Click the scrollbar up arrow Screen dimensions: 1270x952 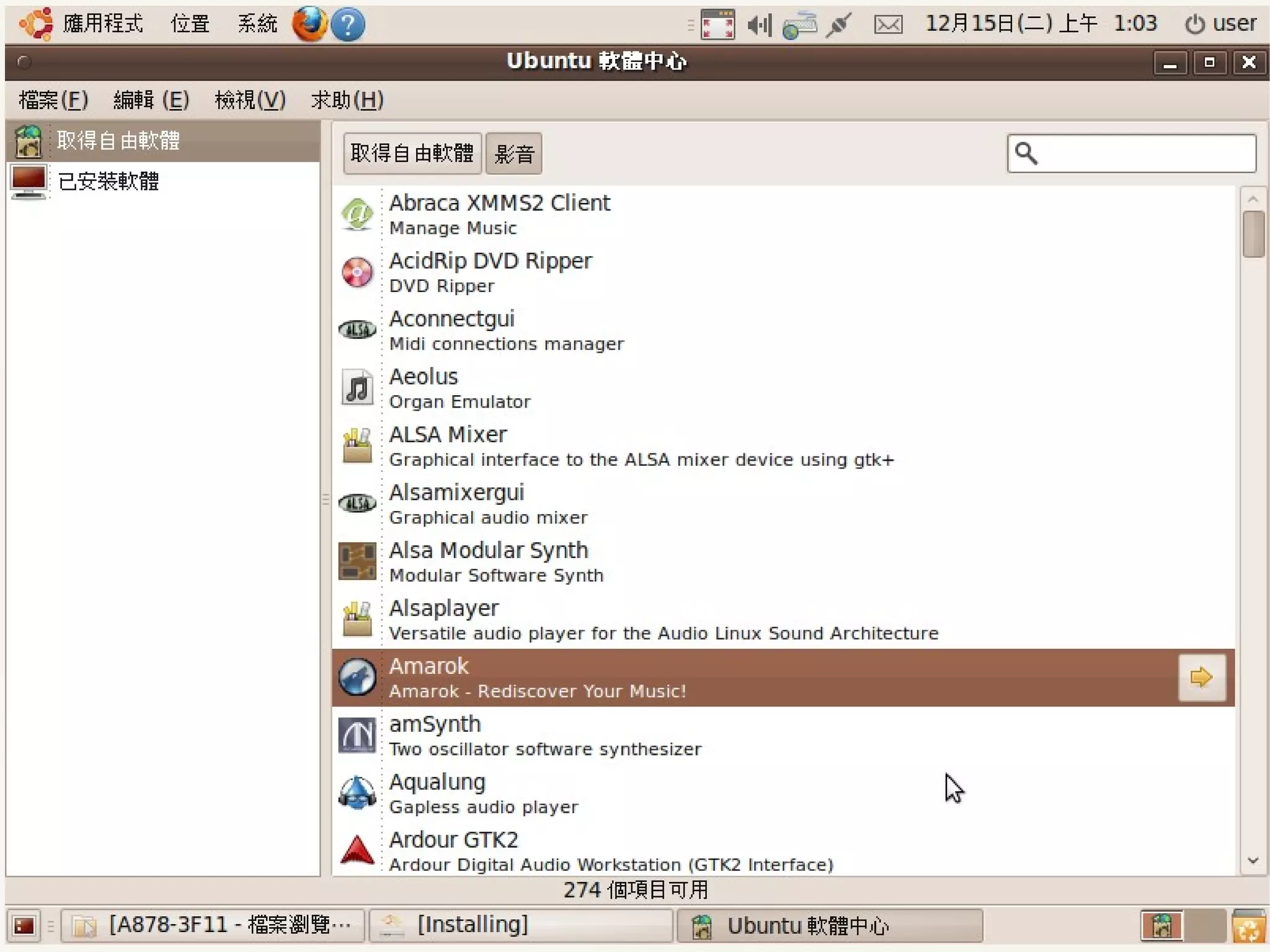point(1253,198)
